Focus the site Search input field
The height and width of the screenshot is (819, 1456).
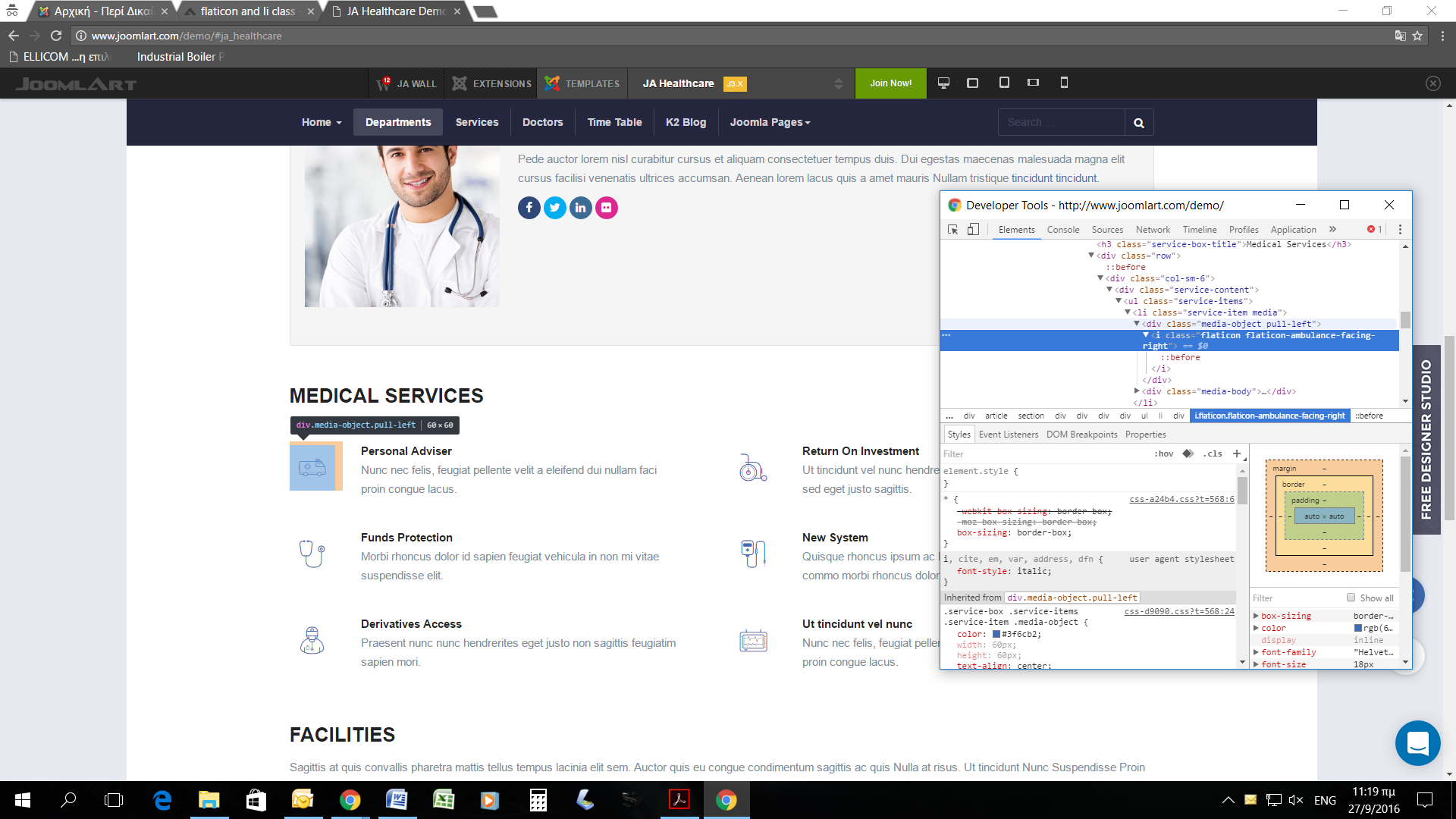1061,123
